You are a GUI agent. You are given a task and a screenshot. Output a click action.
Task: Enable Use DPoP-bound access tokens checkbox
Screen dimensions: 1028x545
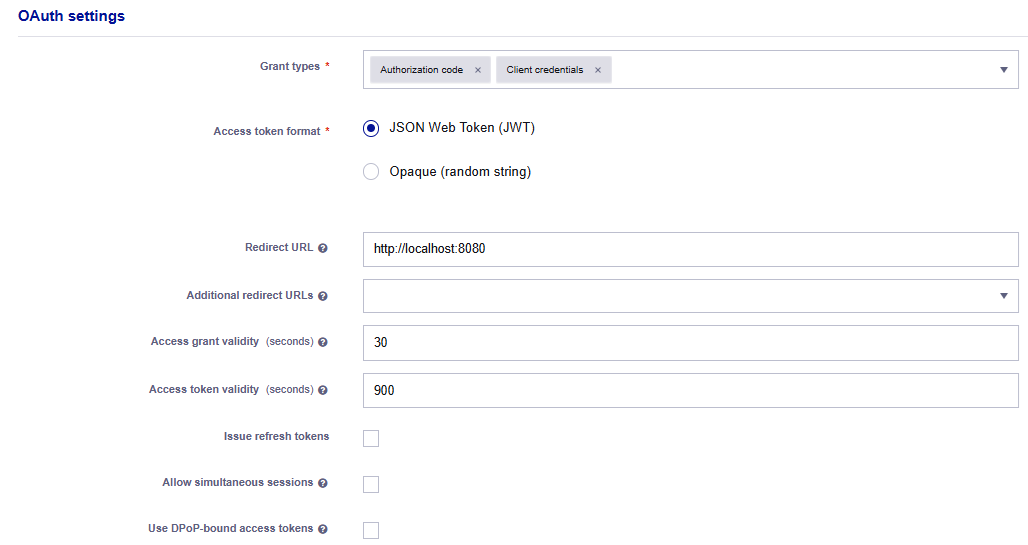[x=371, y=530]
